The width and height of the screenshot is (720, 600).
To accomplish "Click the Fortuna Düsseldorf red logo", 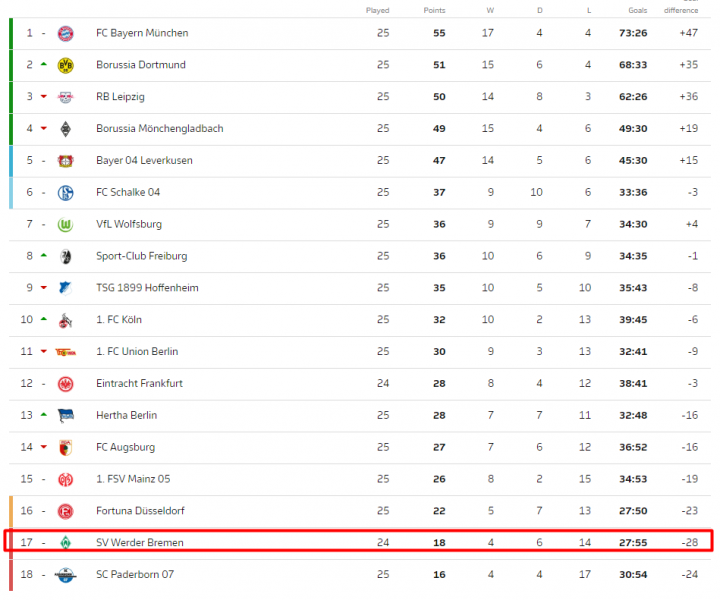I will pos(66,511).
